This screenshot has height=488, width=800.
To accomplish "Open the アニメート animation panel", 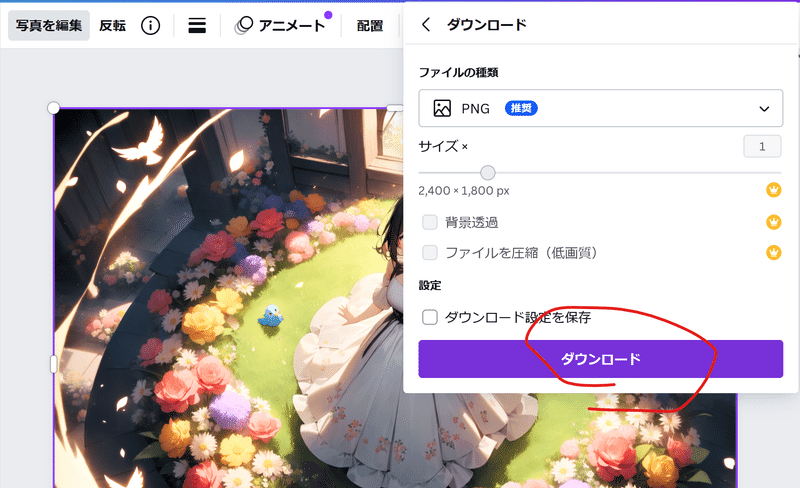I will [281, 25].
